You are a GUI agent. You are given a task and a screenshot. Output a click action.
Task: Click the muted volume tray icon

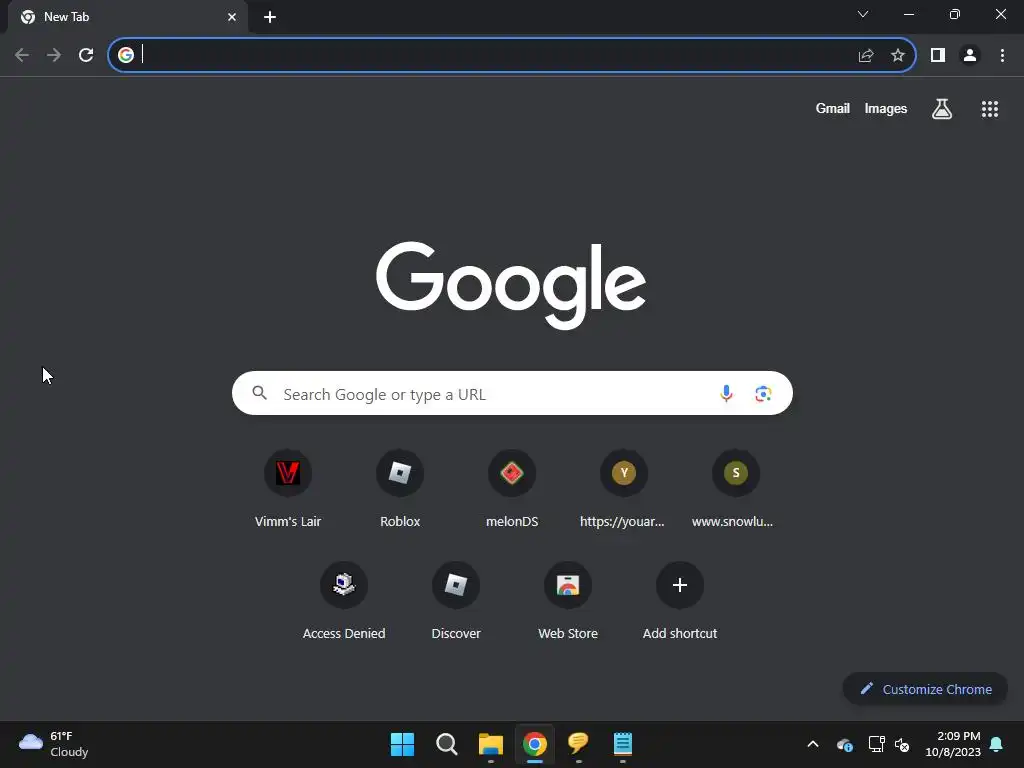coord(902,744)
